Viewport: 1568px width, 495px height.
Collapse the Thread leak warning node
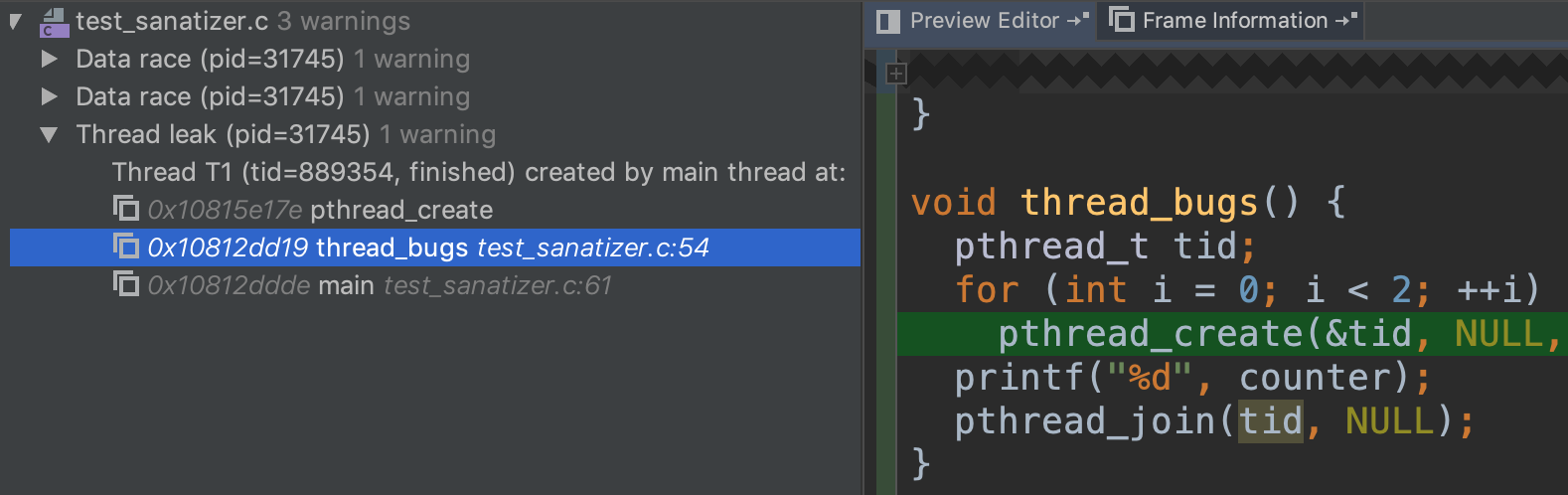49,135
